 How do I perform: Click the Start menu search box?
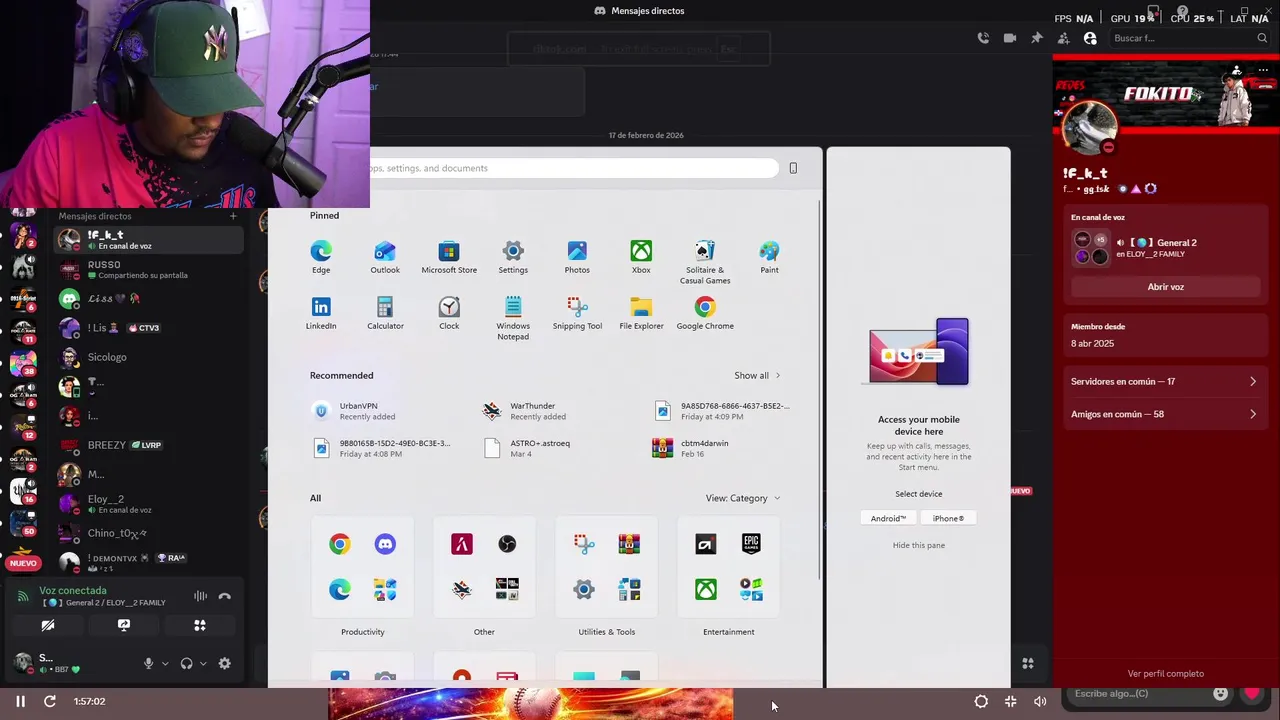pos(573,168)
